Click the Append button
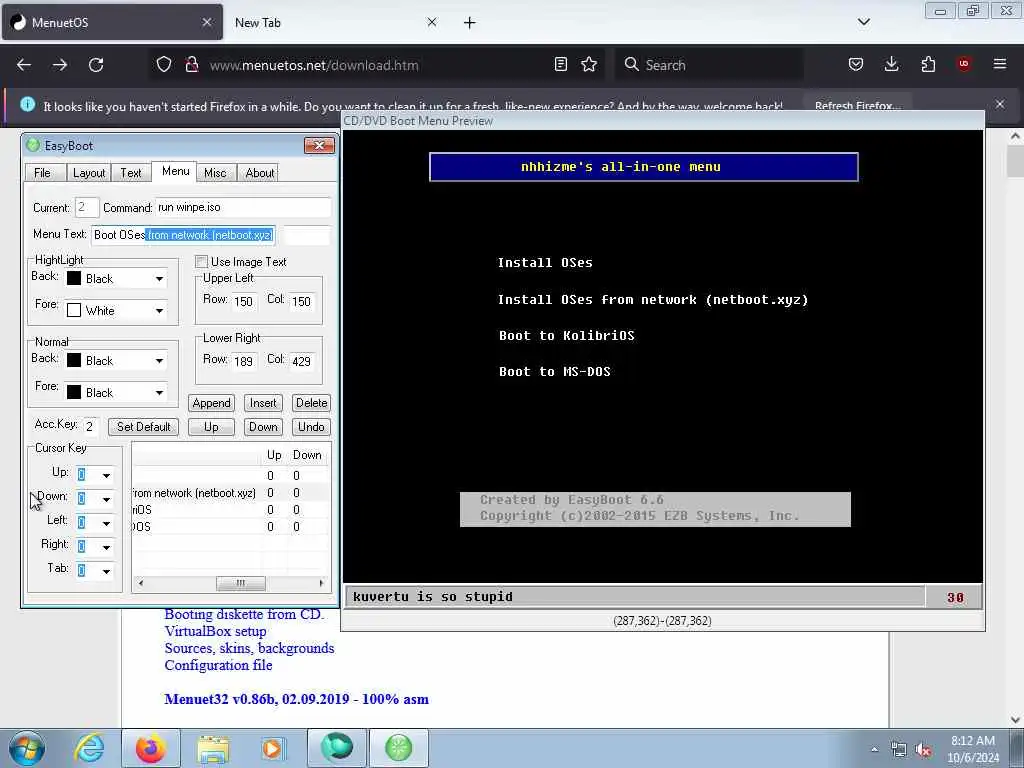This screenshot has width=1024, height=768. pos(212,403)
